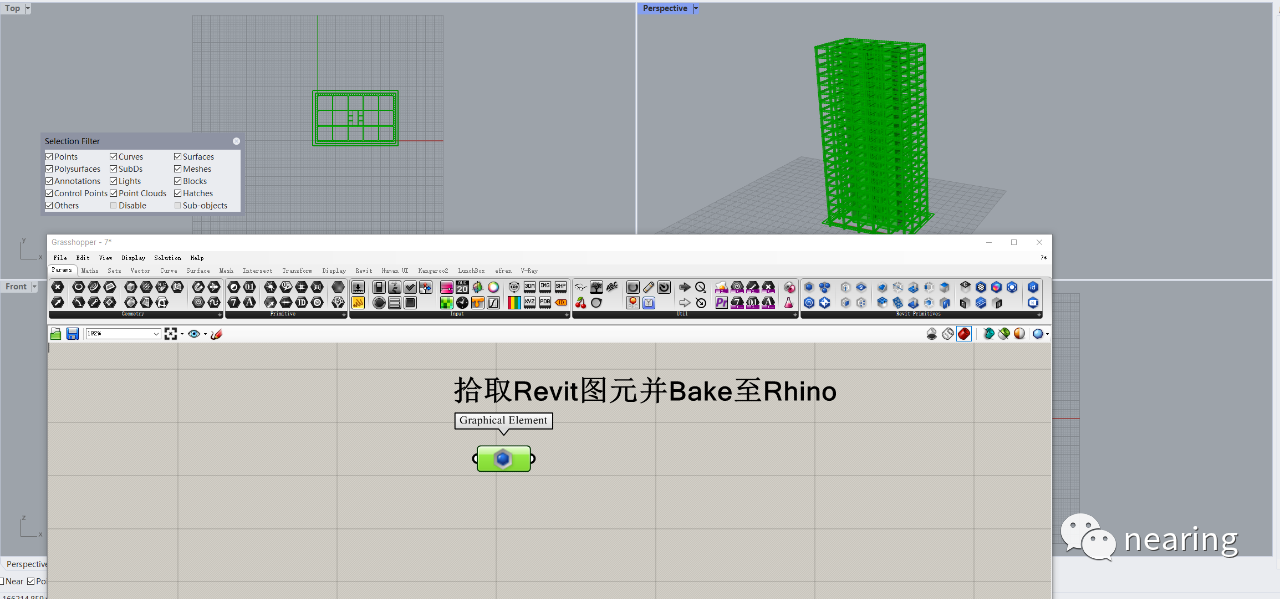The width and height of the screenshot is (1280, 599).
Task: Open file icon in Grasshopper canvas toolbar
Action: (56, 334)
